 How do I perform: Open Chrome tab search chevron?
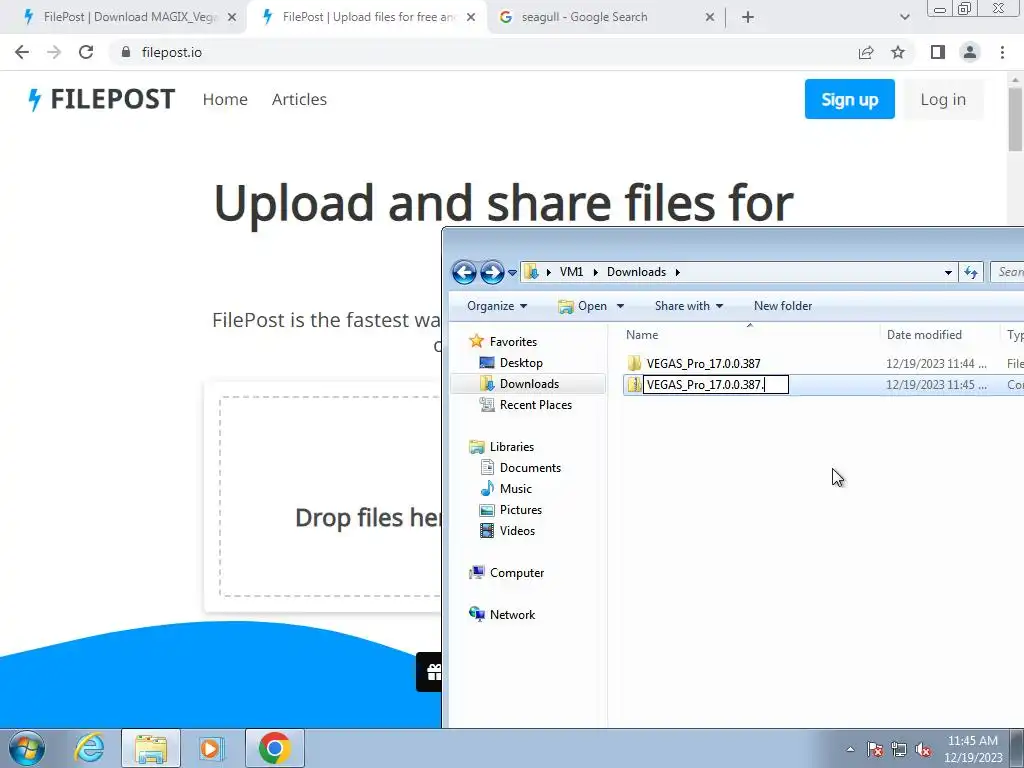tap(904, 17)
